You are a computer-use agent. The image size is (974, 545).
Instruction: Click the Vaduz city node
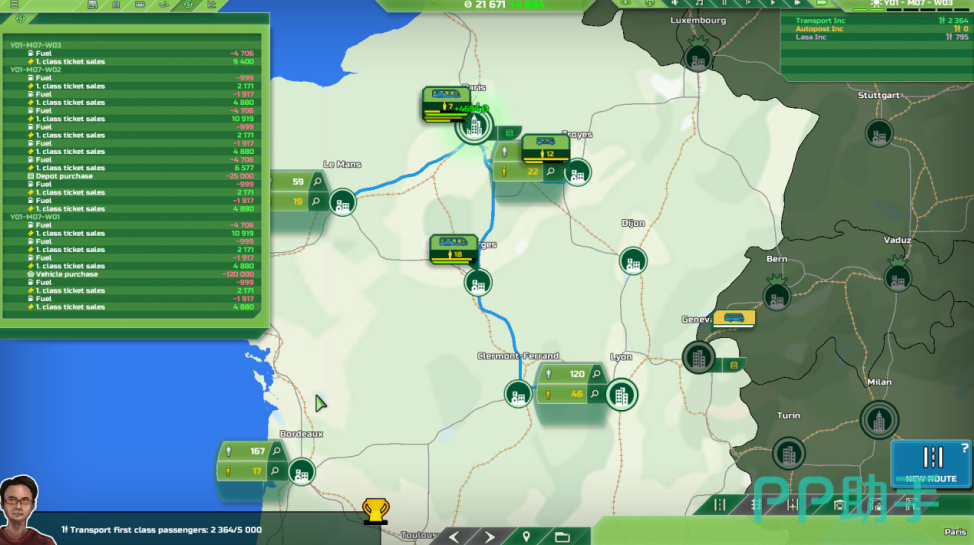click(898, 278)
